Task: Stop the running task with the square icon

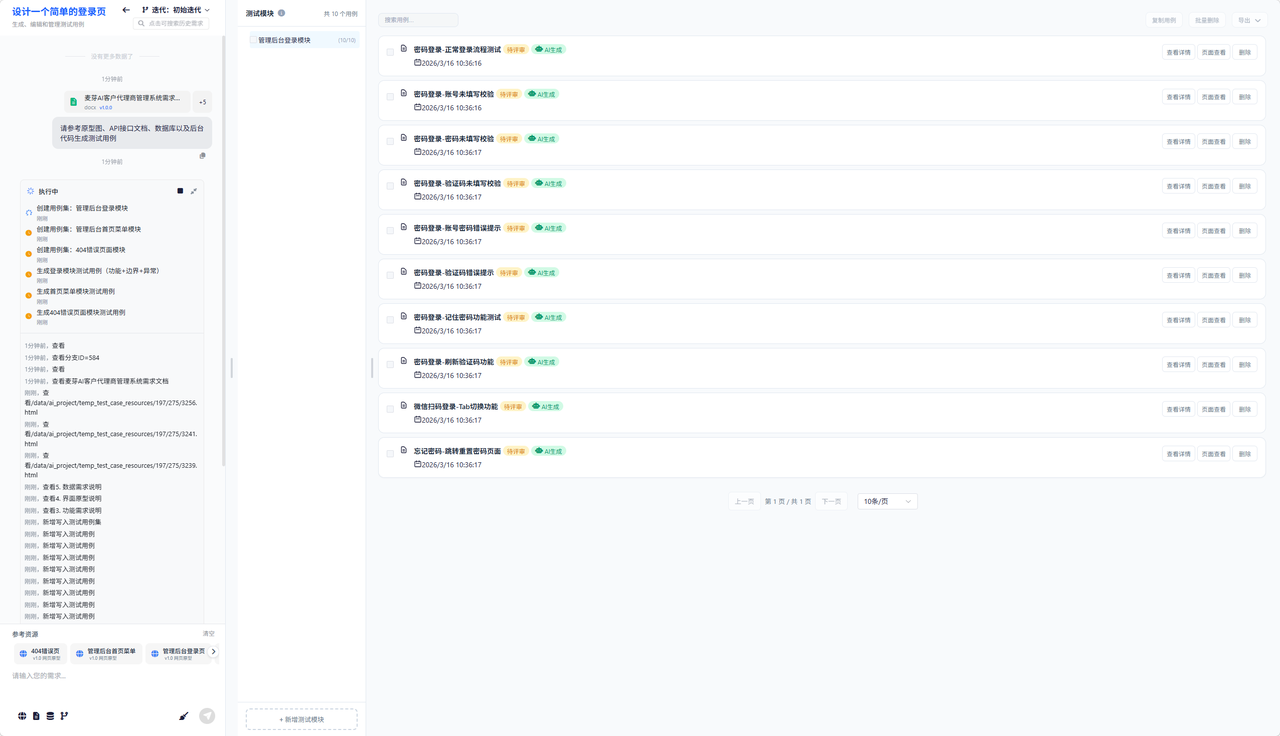Action: tap(180, 191)
